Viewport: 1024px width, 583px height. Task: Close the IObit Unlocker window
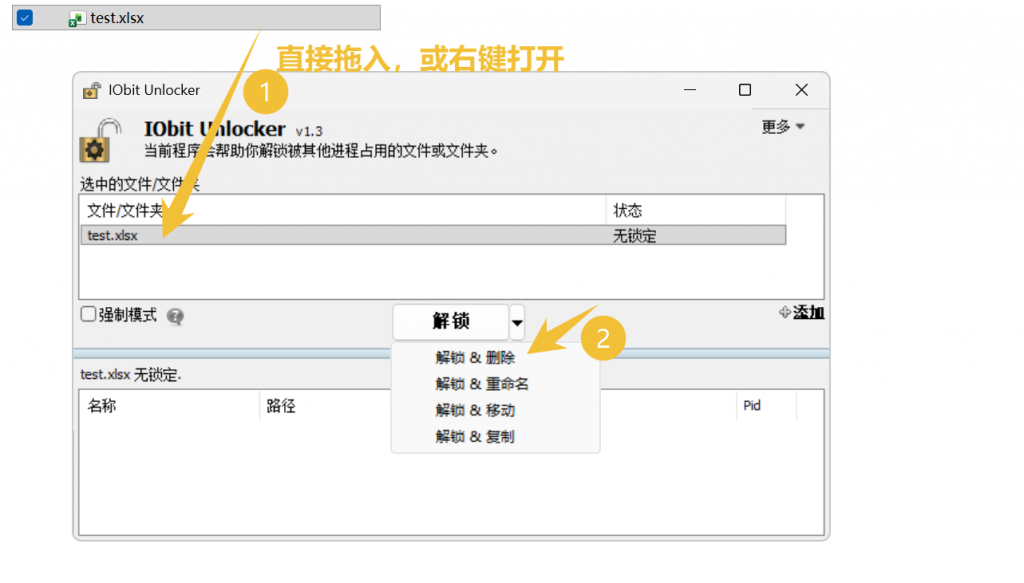pyautogui.click(x=801, y=90)
